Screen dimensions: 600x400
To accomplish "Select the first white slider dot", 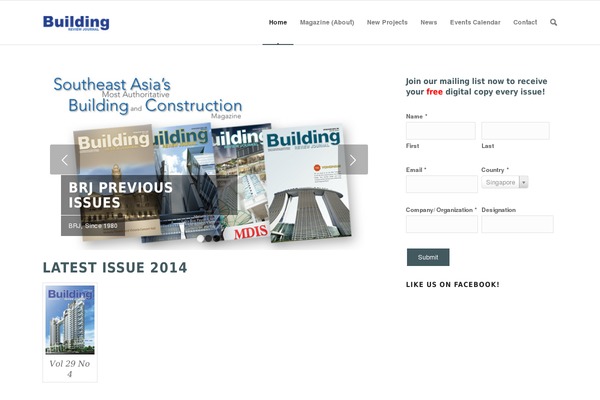I will coord(200,238).
